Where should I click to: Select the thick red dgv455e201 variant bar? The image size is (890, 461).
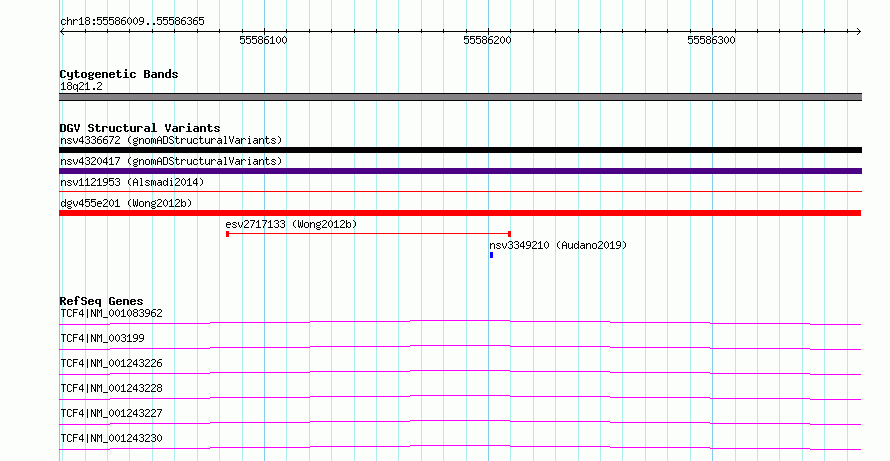click(460, 213)
